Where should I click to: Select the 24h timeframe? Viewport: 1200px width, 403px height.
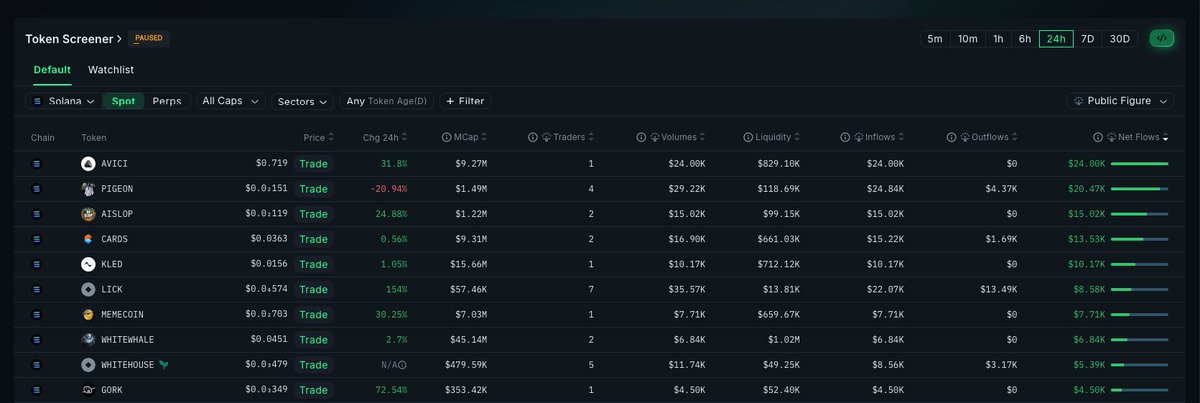(1056, 39)
